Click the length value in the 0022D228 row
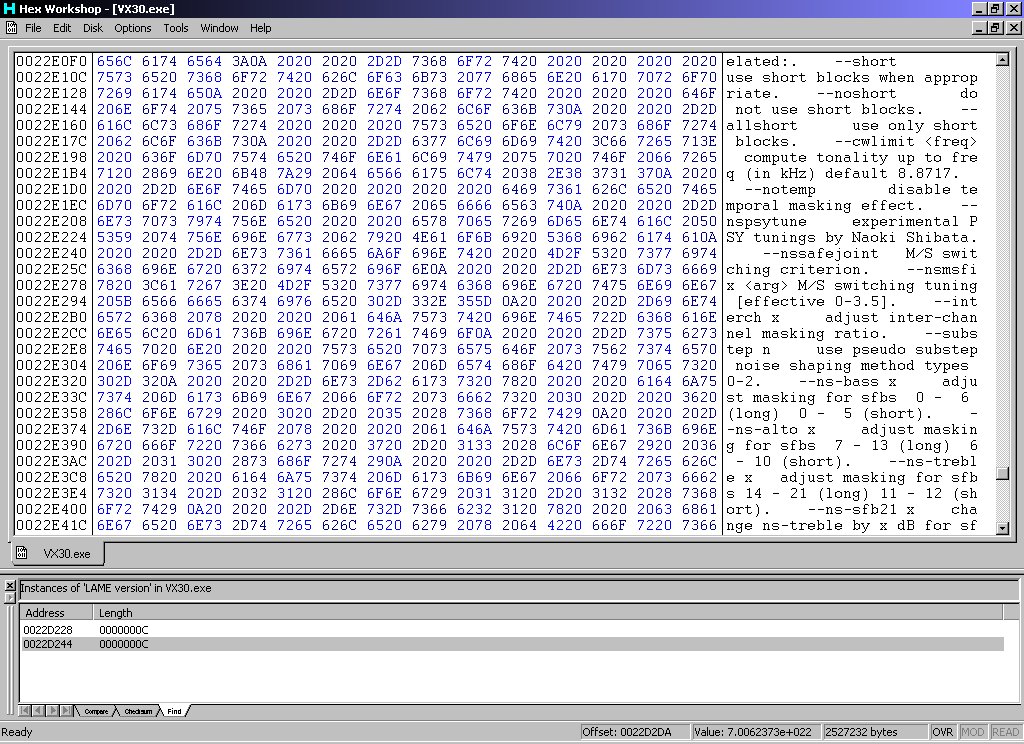The image size is (1024, 744). [x=123, y=630]
